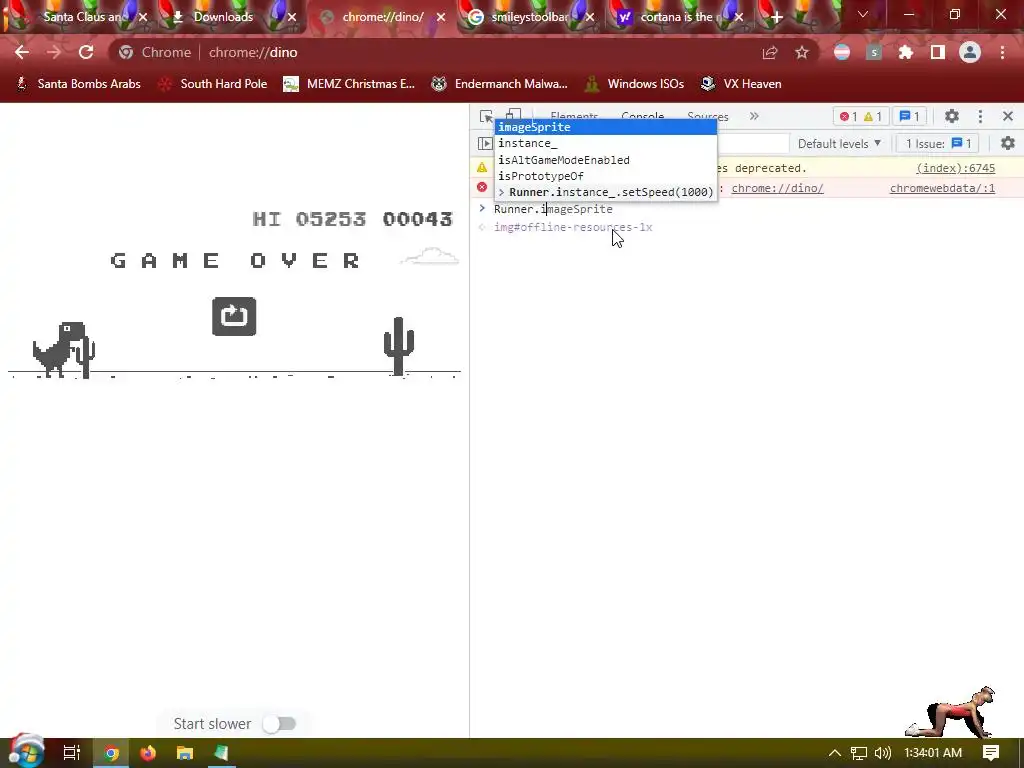Open the tab search chevron
This screenshot has height=768, width=1024.
coord(863,14)
